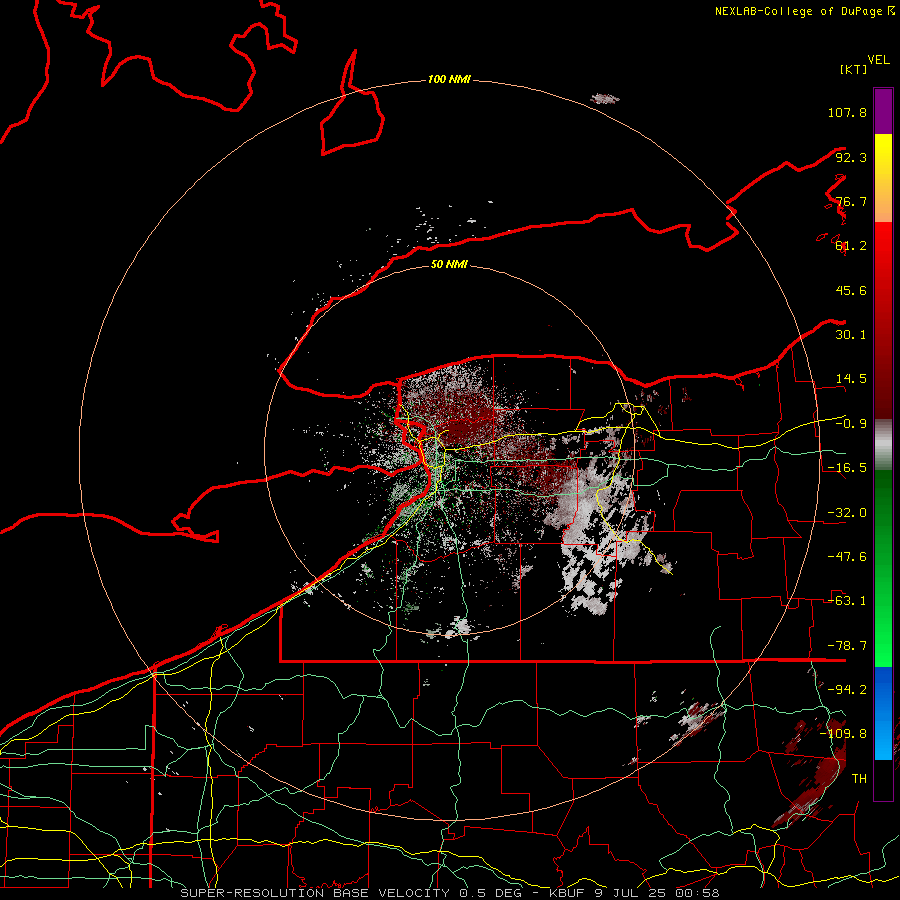
Task: Click the [KT] units label
Action: (854, 69)
